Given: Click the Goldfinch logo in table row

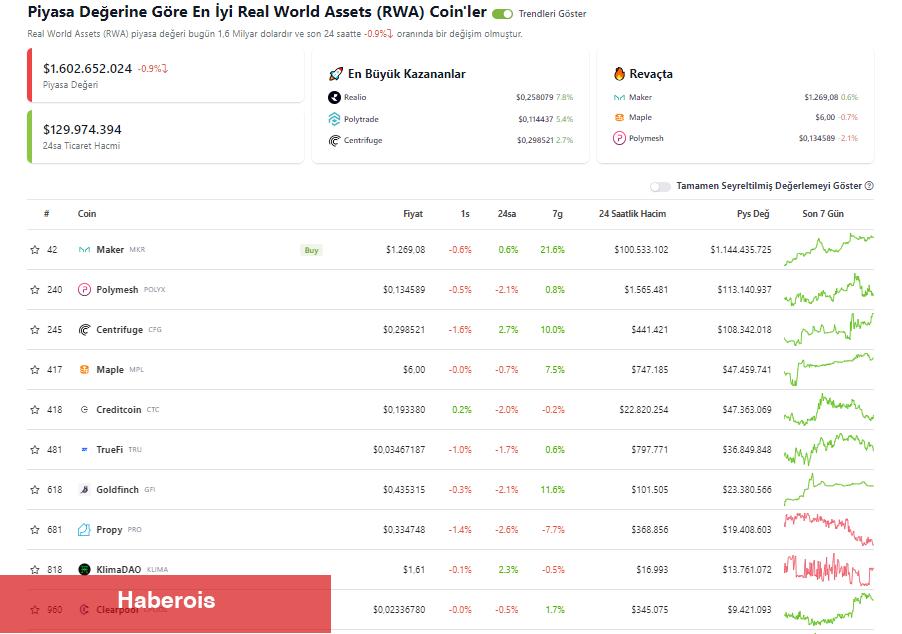Looking at the screenshot, I should (84, 490).
